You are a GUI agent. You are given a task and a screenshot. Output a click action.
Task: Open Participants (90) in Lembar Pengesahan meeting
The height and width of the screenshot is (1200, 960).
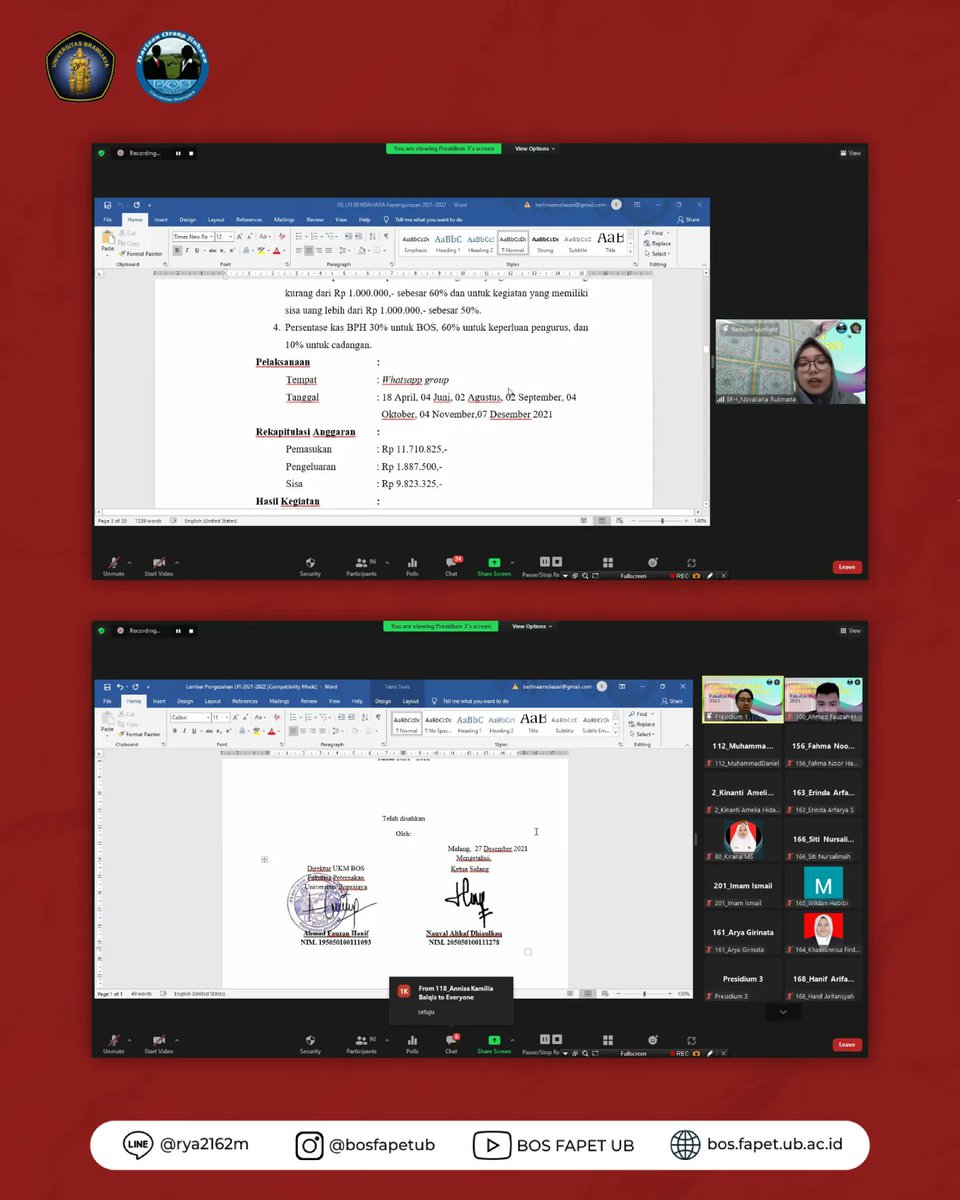362,1044
